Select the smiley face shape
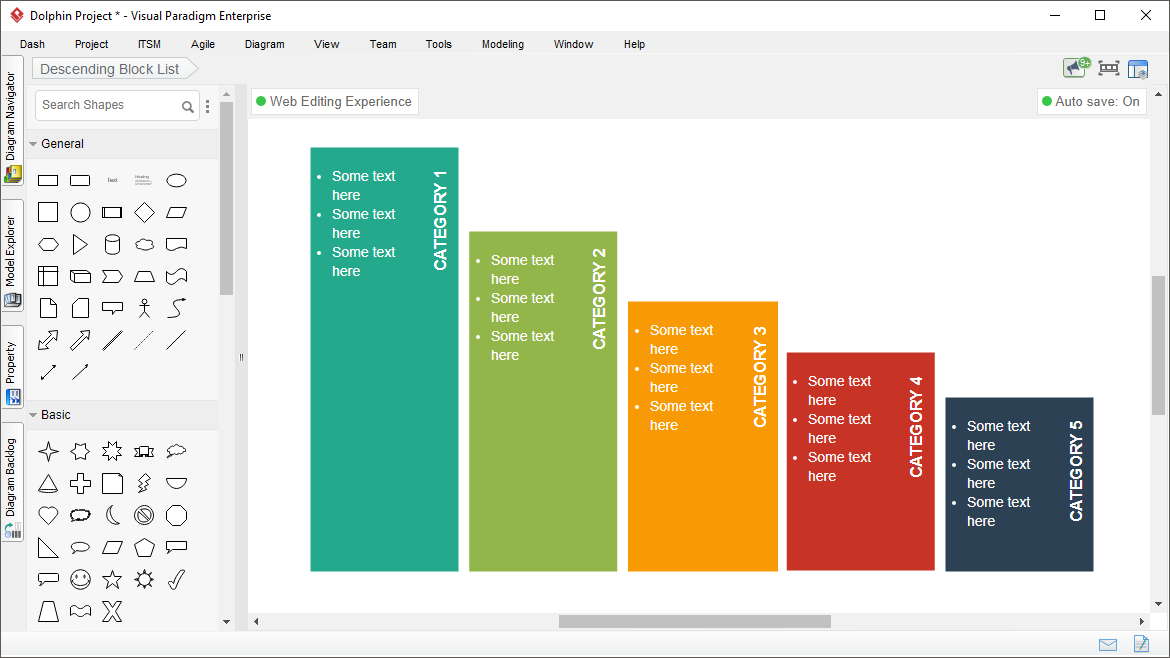Image resolution: width=1170 pixels, height=658 pixels. [x=80, y=580]
